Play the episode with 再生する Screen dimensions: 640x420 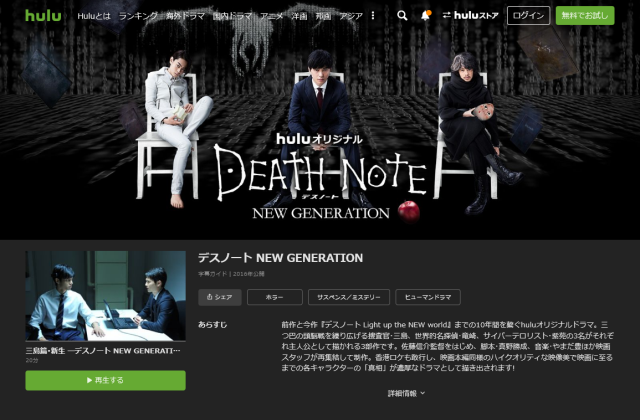pyautogui.click(x=105, y=380)
